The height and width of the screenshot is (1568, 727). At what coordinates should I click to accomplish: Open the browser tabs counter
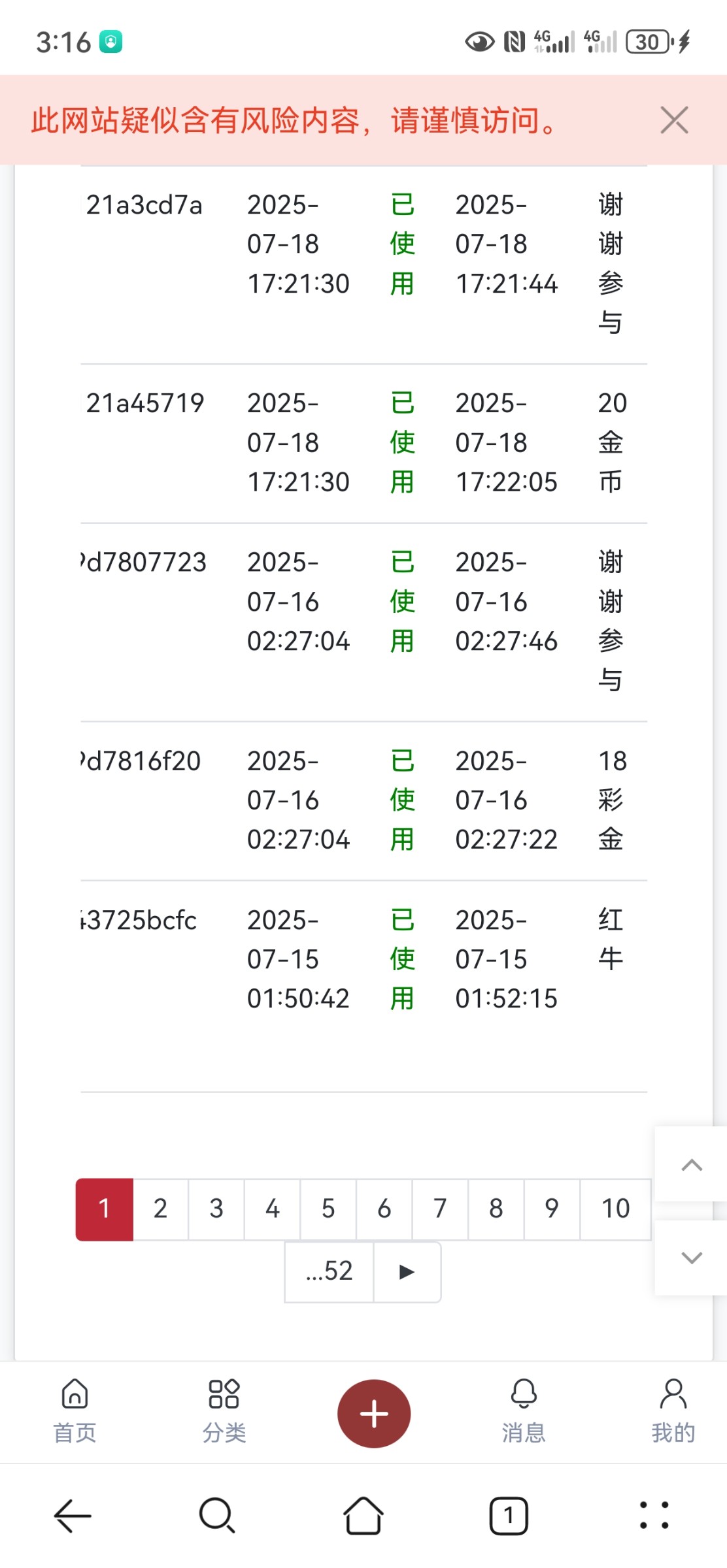click(x=509, y=1515)
